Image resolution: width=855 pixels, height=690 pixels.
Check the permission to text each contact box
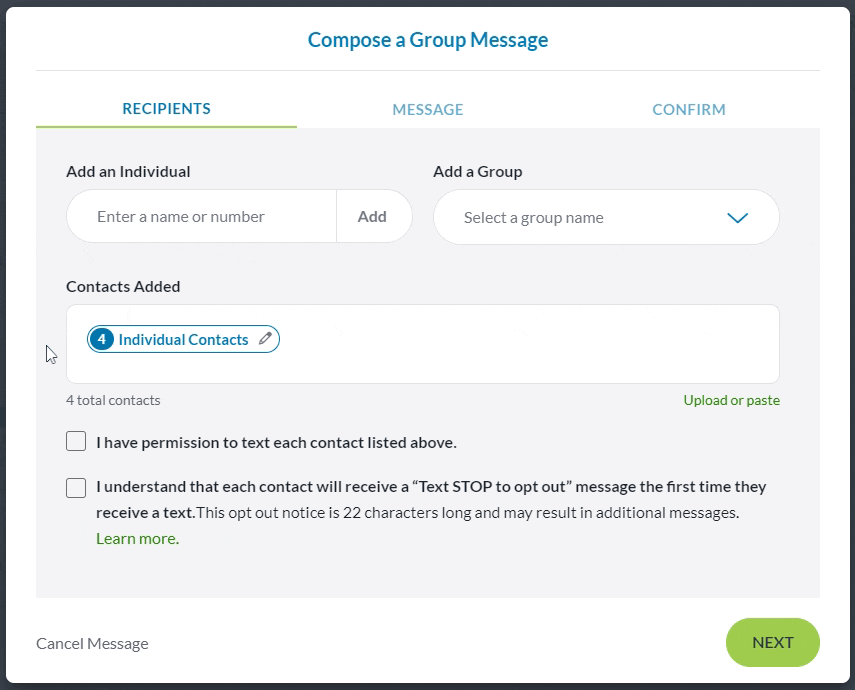pyautogui.click(x=76, y=441)
